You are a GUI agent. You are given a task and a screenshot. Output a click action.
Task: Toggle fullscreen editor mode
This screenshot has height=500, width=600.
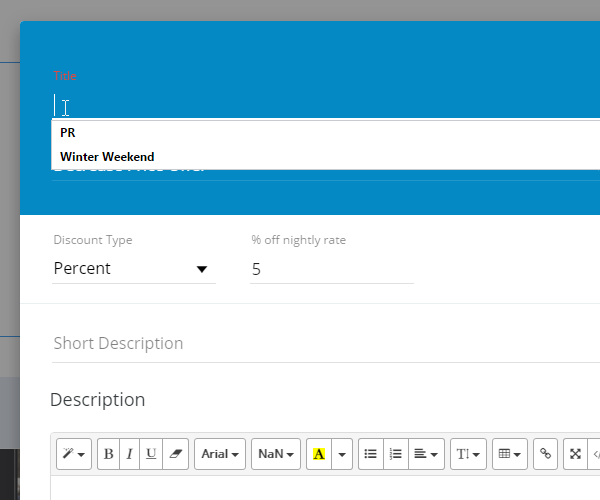(576, 454)
